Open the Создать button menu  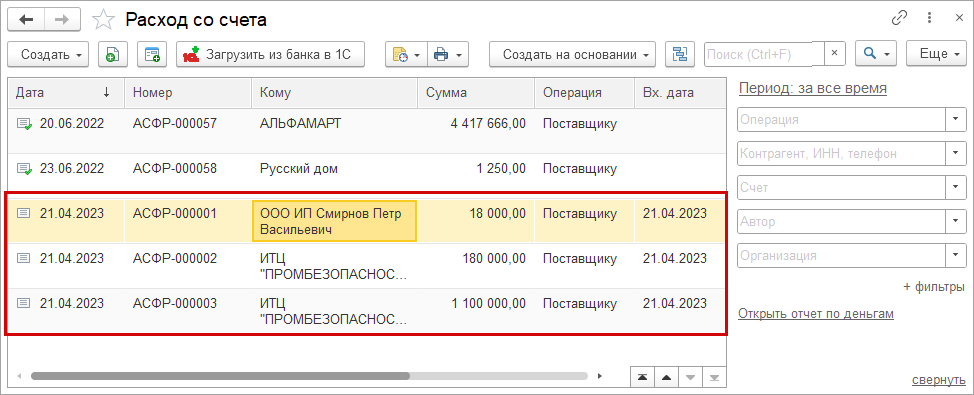(48, 55)
